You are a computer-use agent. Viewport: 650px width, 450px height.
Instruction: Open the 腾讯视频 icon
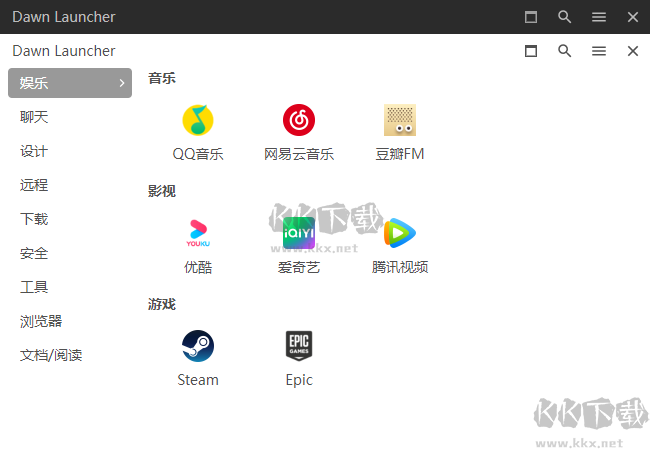point(400,233)
